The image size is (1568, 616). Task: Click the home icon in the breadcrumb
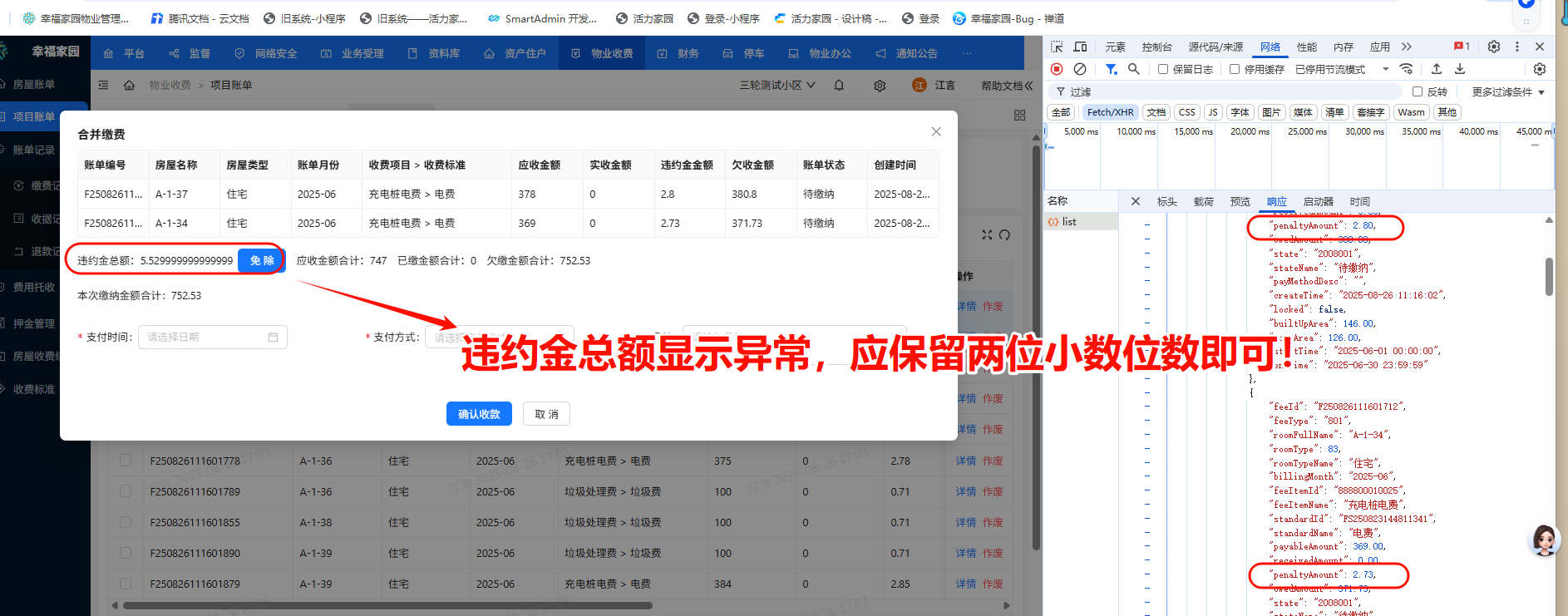pyautogui.click(x=129, y=85)
